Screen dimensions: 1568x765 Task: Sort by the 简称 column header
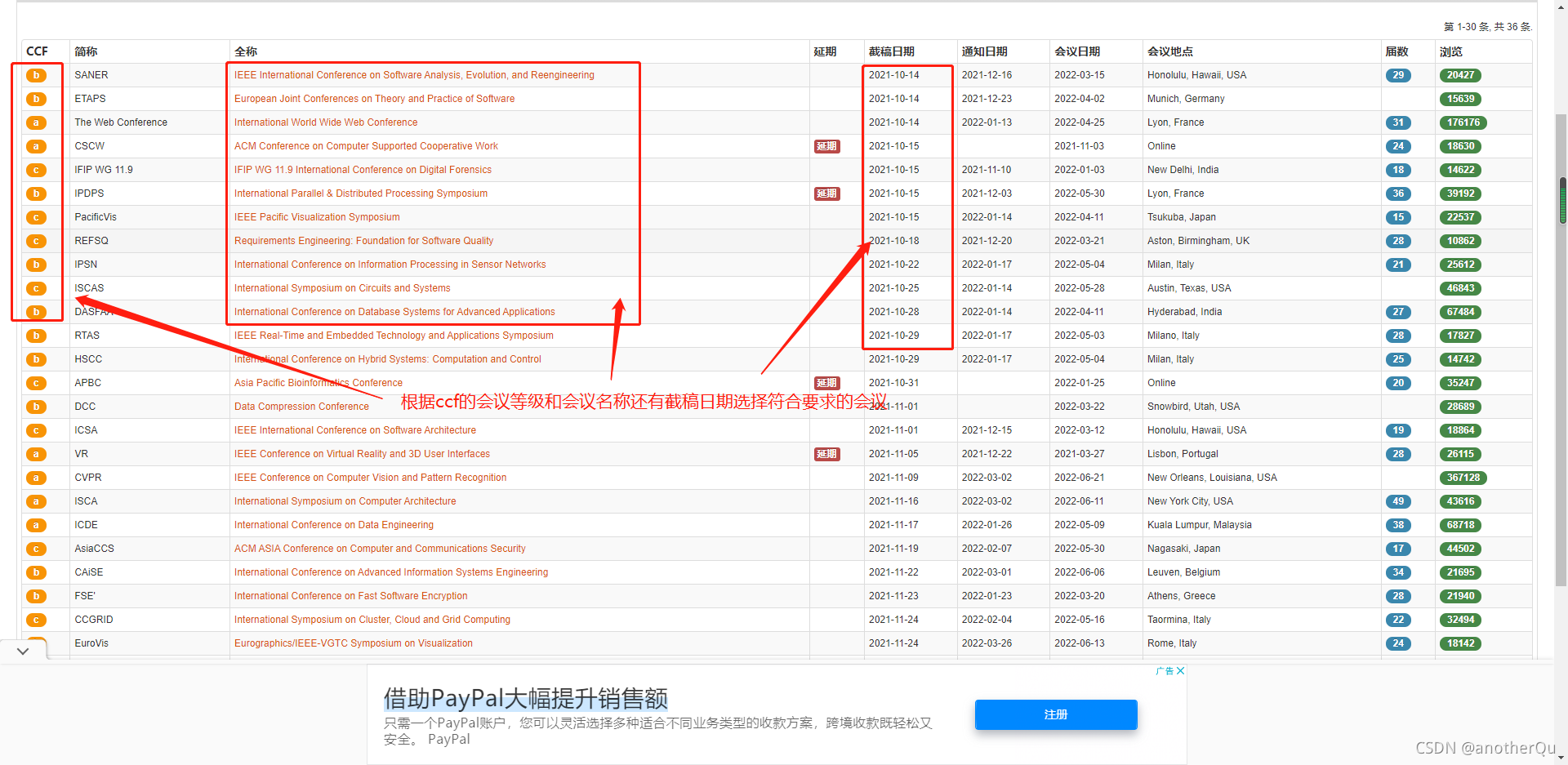click(86, 51)
